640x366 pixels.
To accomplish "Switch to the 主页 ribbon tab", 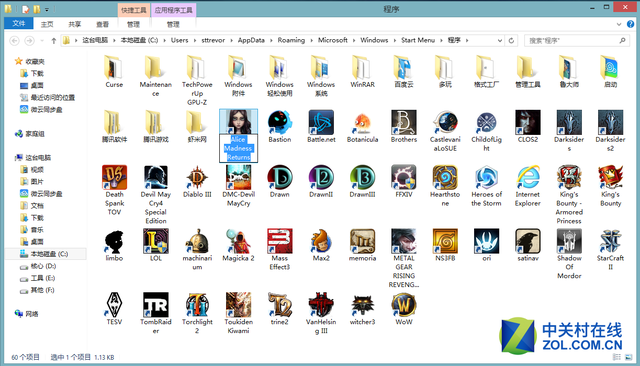I will [x=47, y=24].
